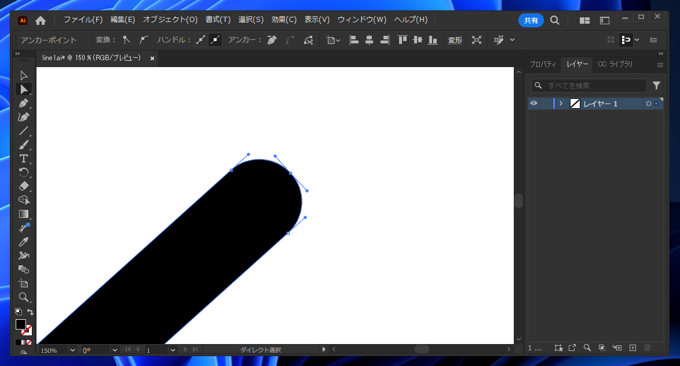Click horizontal align left icon
Image resolution: width=680 pixels, height=366 pixels.
point(354,40)
